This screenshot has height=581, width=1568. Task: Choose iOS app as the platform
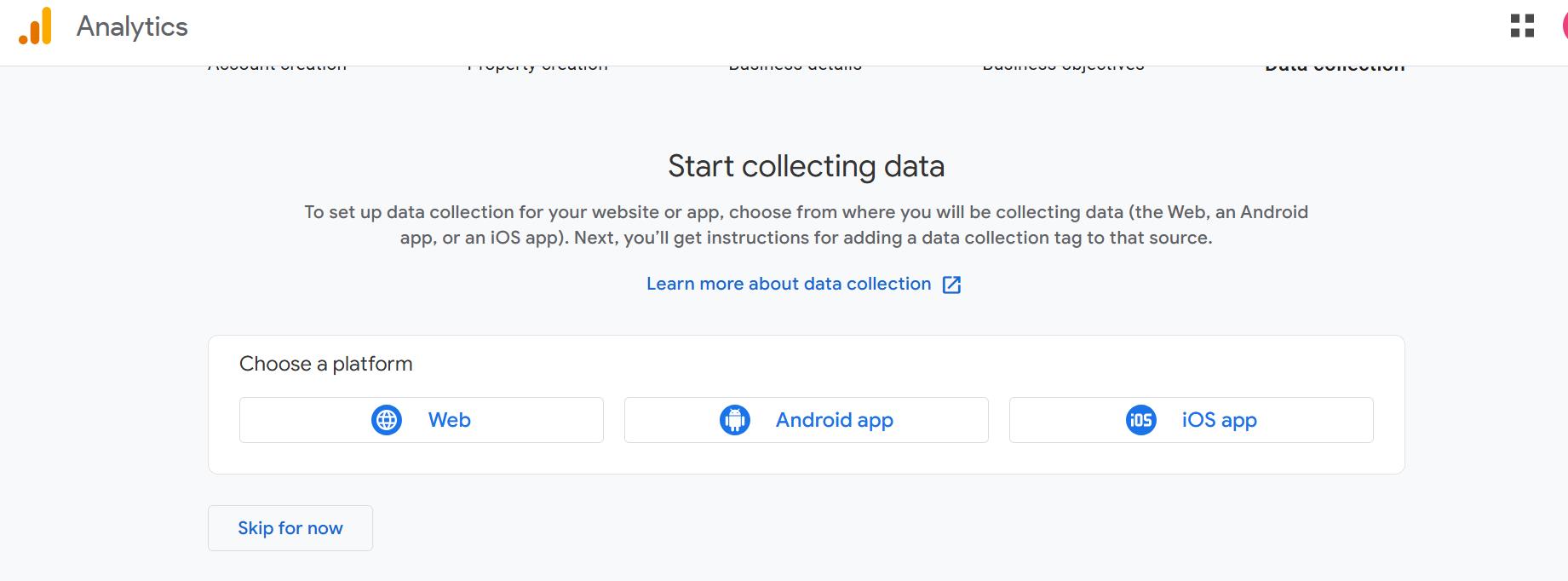tap(1191, 420)
